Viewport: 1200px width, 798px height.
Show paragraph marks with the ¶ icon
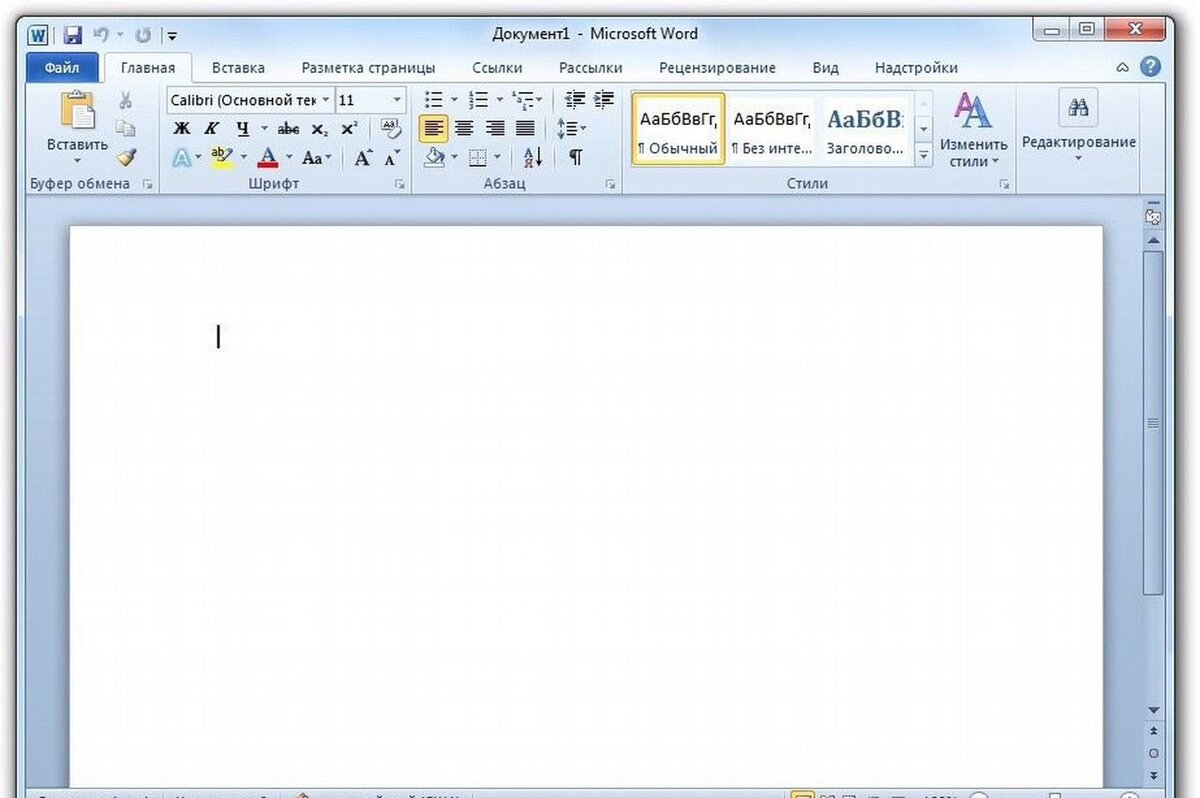576,157
